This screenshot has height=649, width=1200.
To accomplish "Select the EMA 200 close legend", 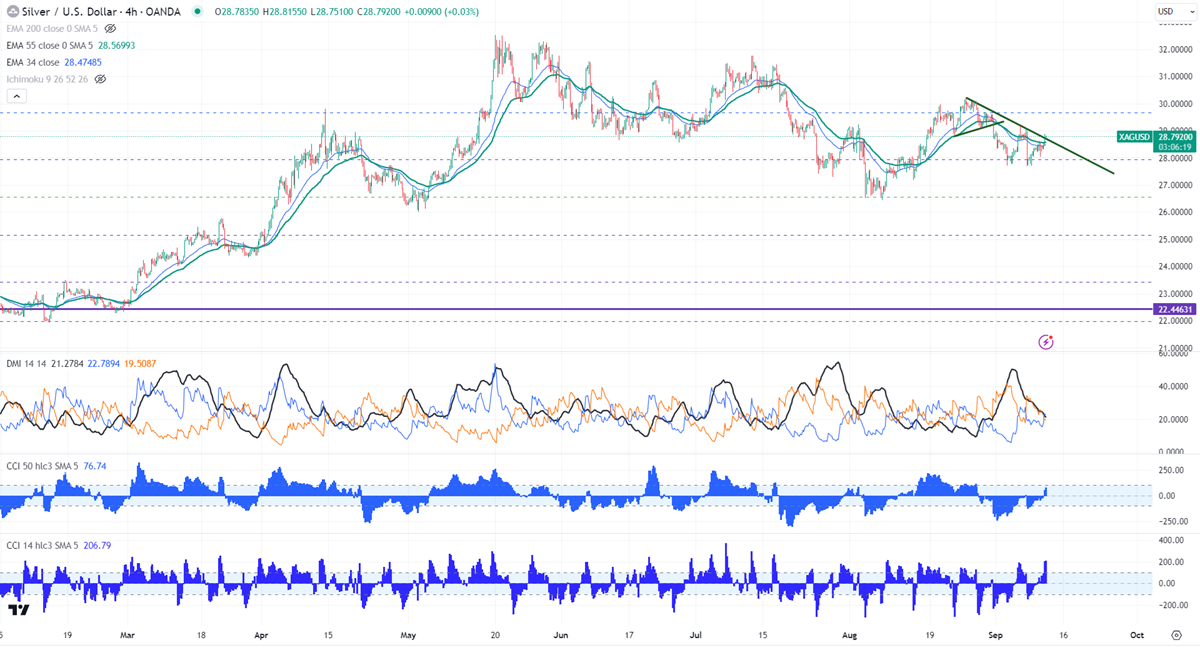I will 51,29.
